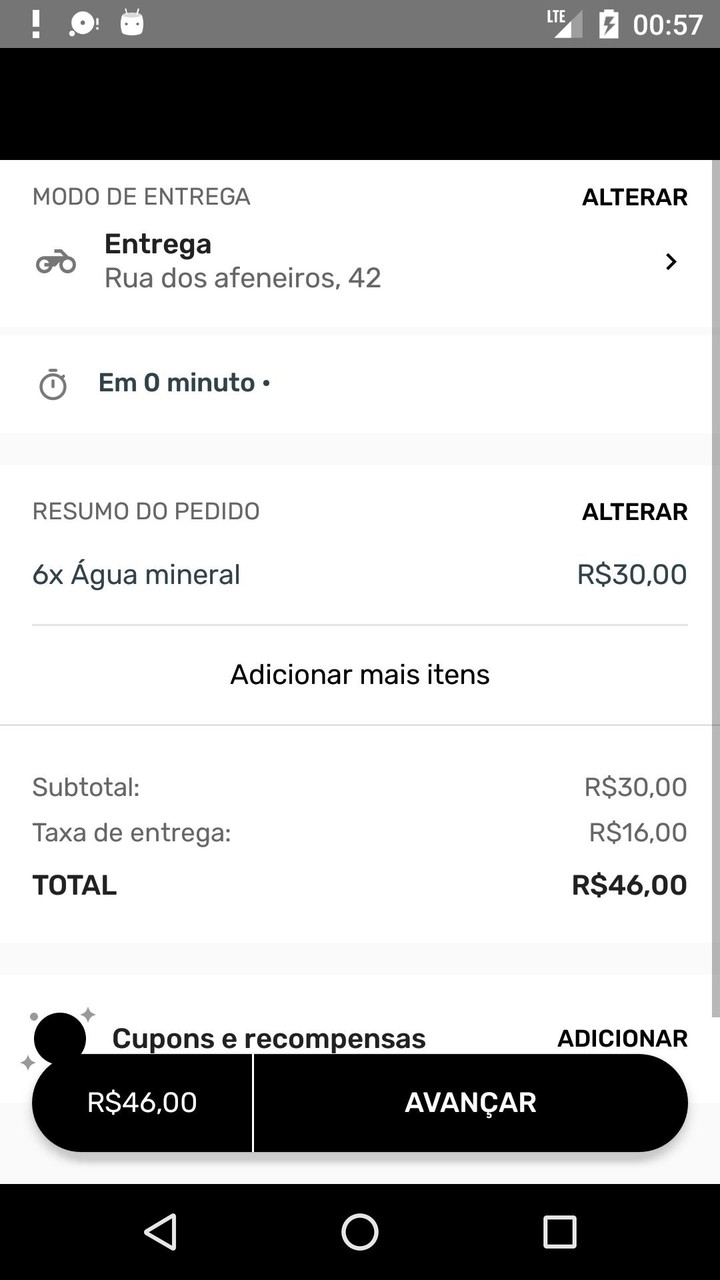
Task: Expand delivery address chevron arrow
Action: (671, 262)
